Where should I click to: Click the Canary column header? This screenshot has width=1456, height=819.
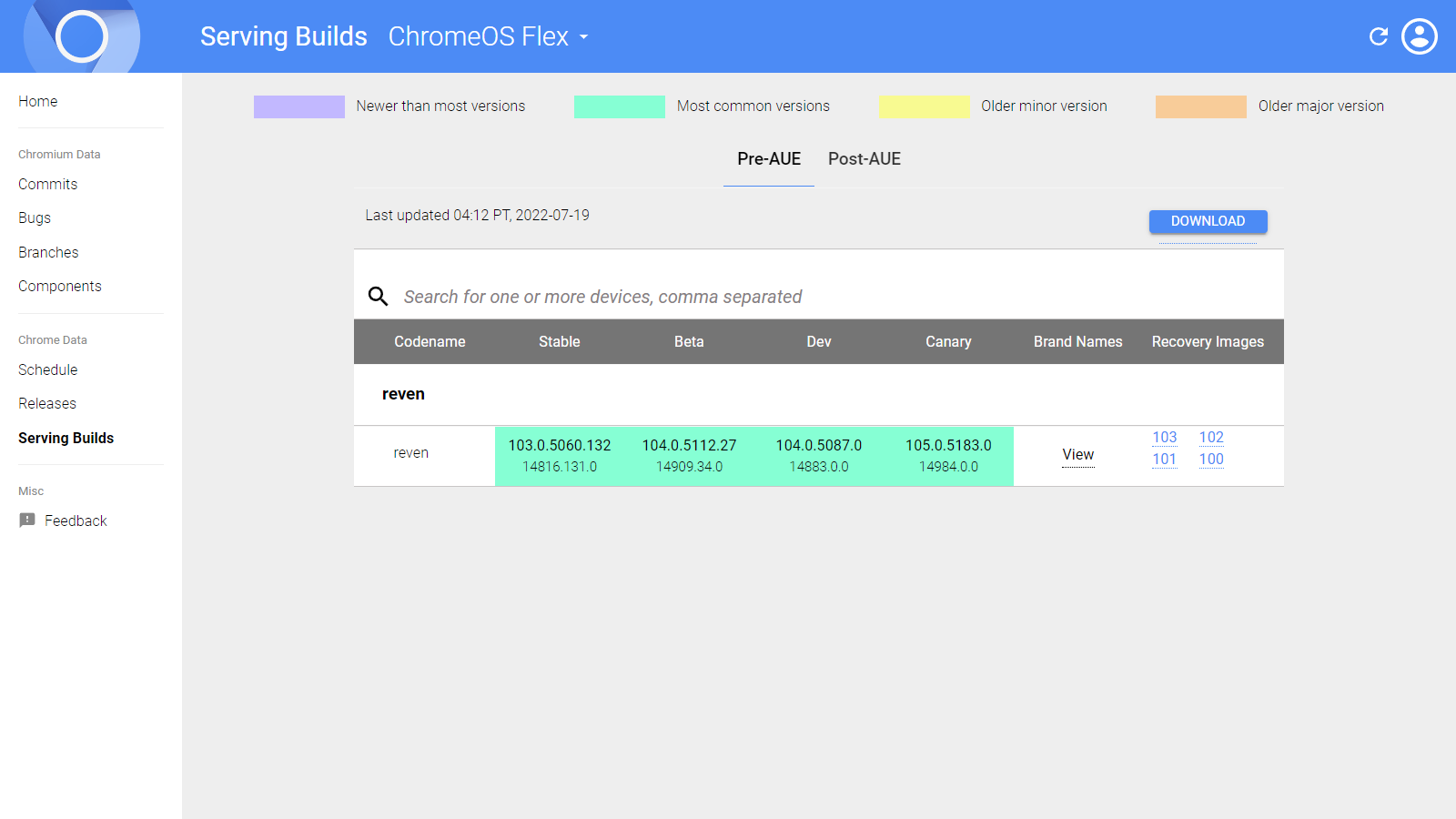[x=948, y=342]
